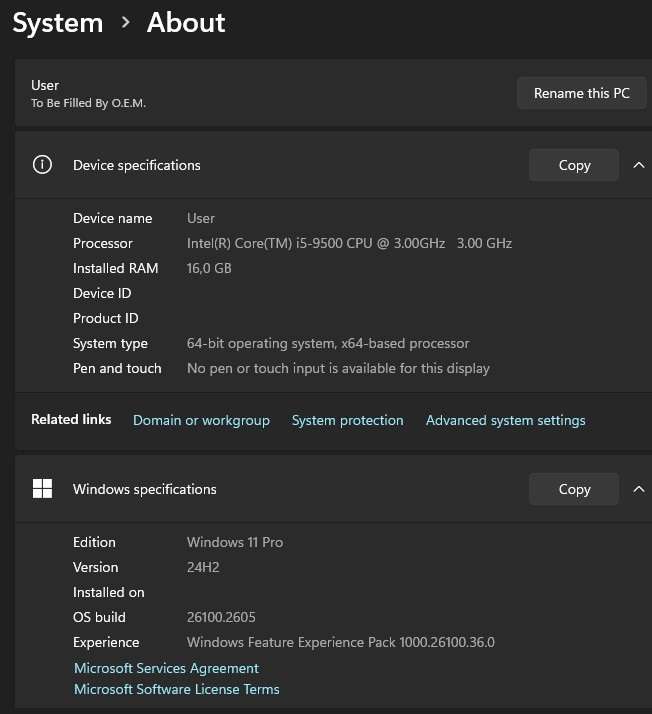The width and height of the screenshot is (652, 714).
Task: Select the OS build 26100.2605 value
Action: point(221,617)
